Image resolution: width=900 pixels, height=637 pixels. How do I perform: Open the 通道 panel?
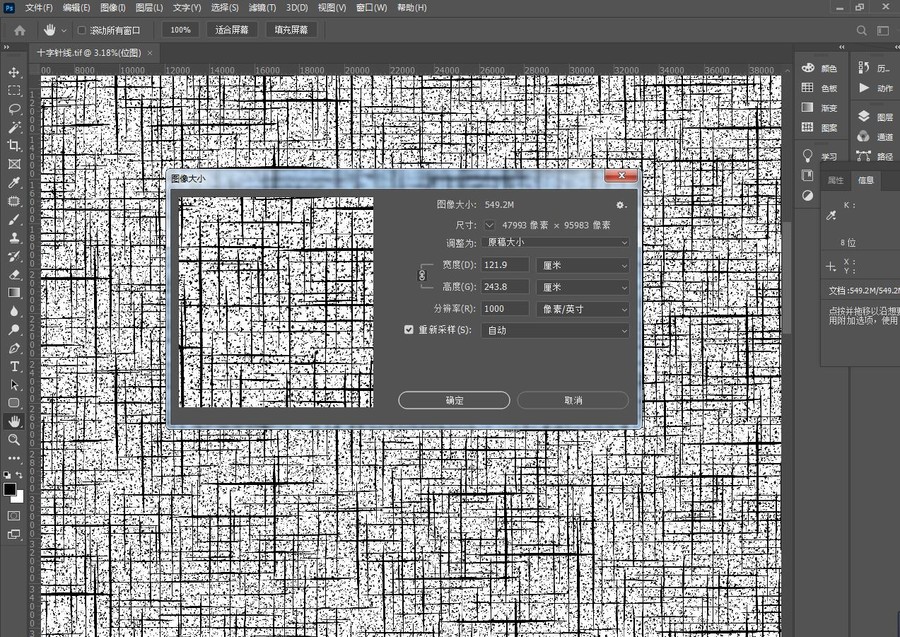[x=875, y=137]
